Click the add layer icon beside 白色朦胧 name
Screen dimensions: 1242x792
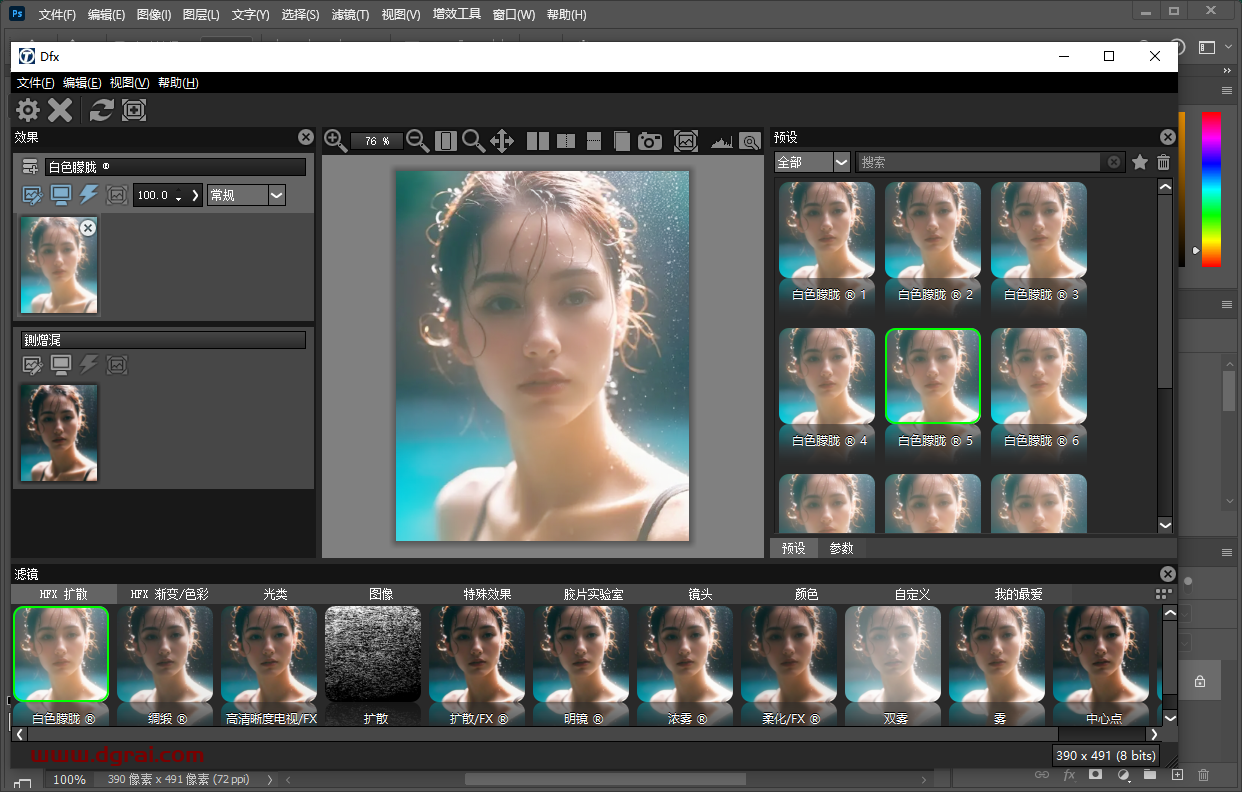(x=30, y=167)
